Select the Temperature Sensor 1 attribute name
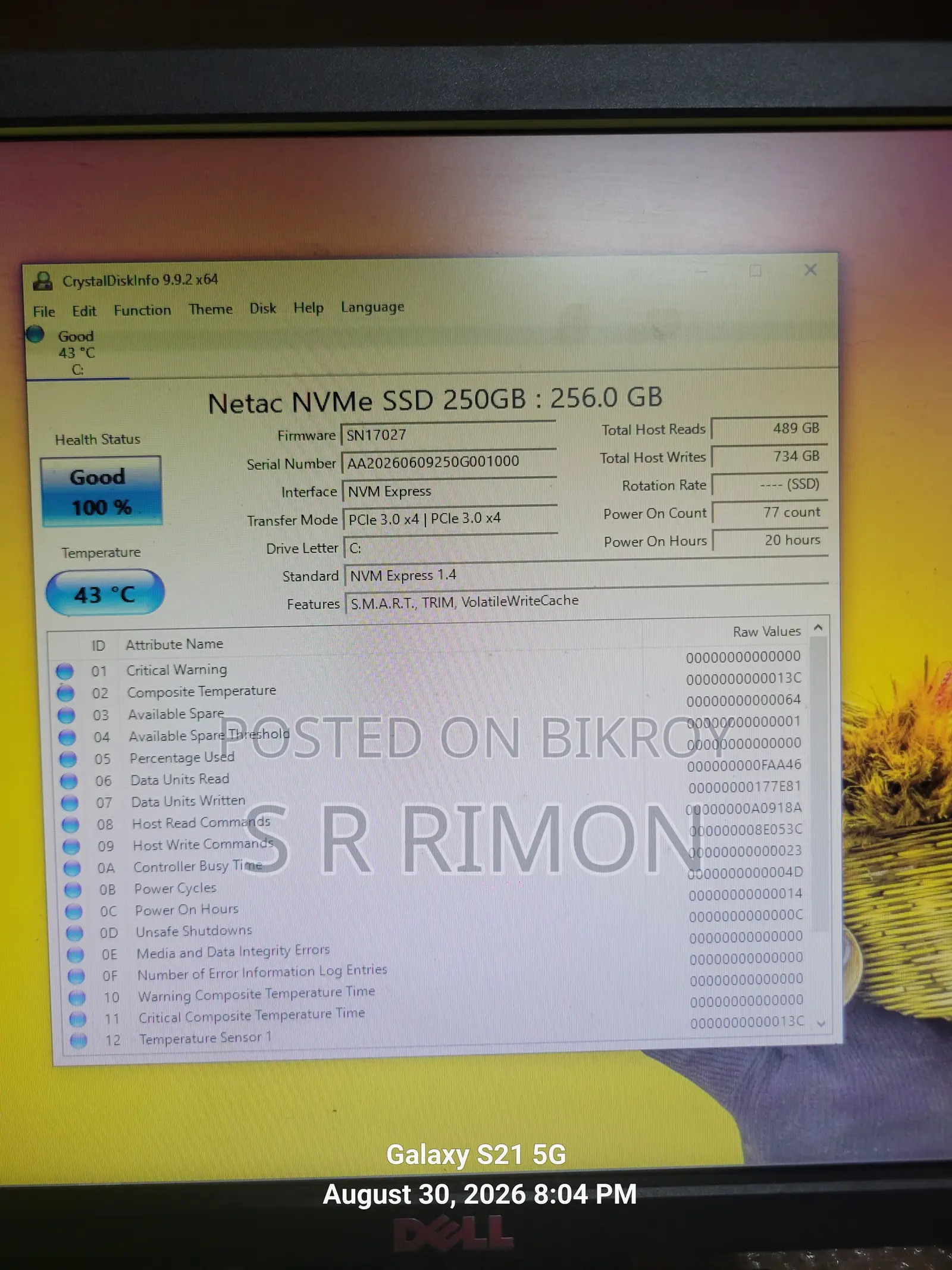The width and height of the screenshot is (952, 1270). (205, 1038)
